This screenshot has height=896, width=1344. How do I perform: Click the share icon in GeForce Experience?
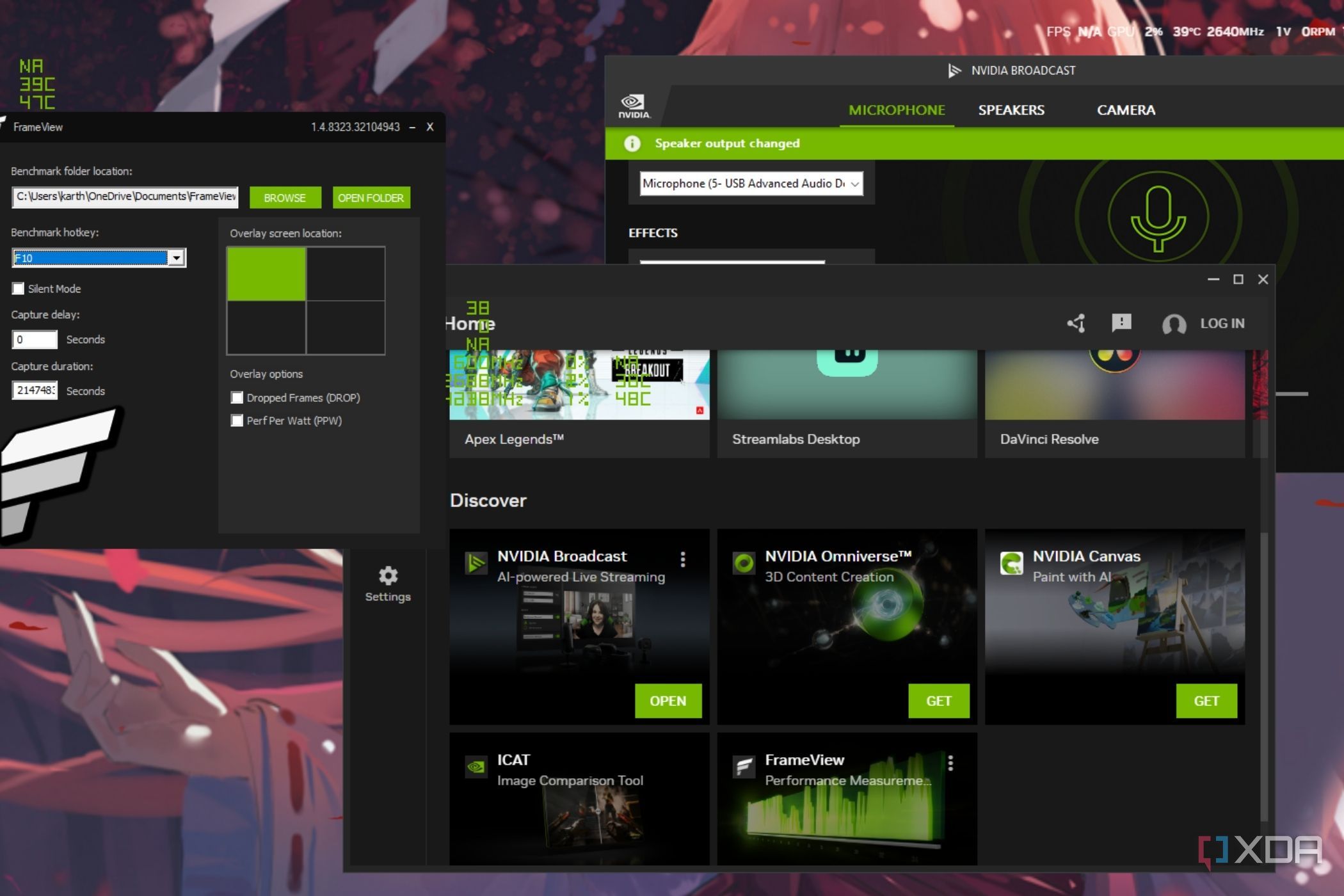pyautogui.click(x=1076, y=323)
